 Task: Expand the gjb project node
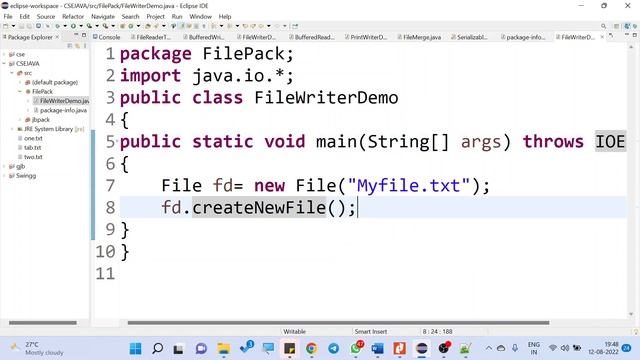(x=4, y=166)
